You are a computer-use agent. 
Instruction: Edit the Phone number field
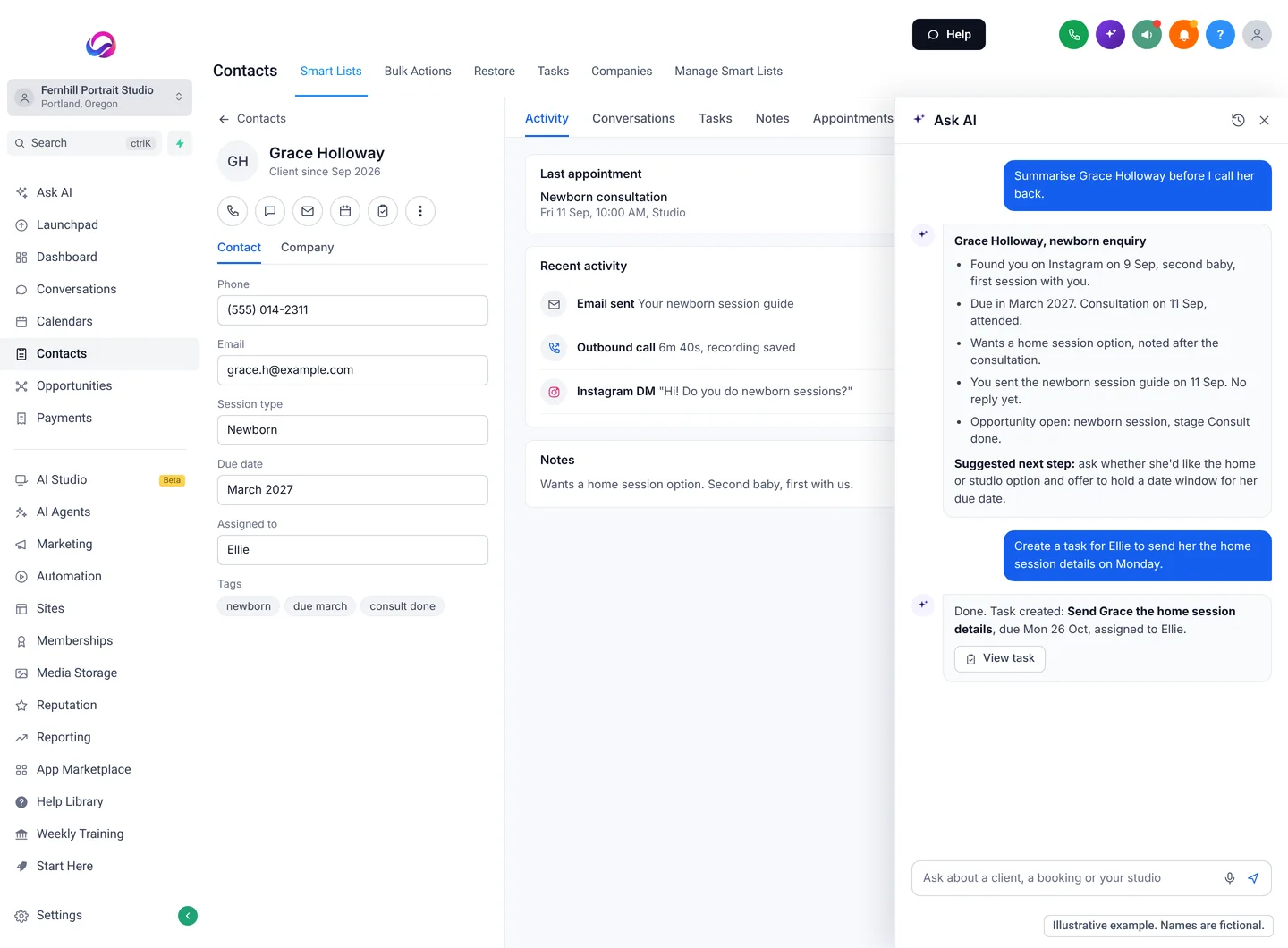coord(352,310)
